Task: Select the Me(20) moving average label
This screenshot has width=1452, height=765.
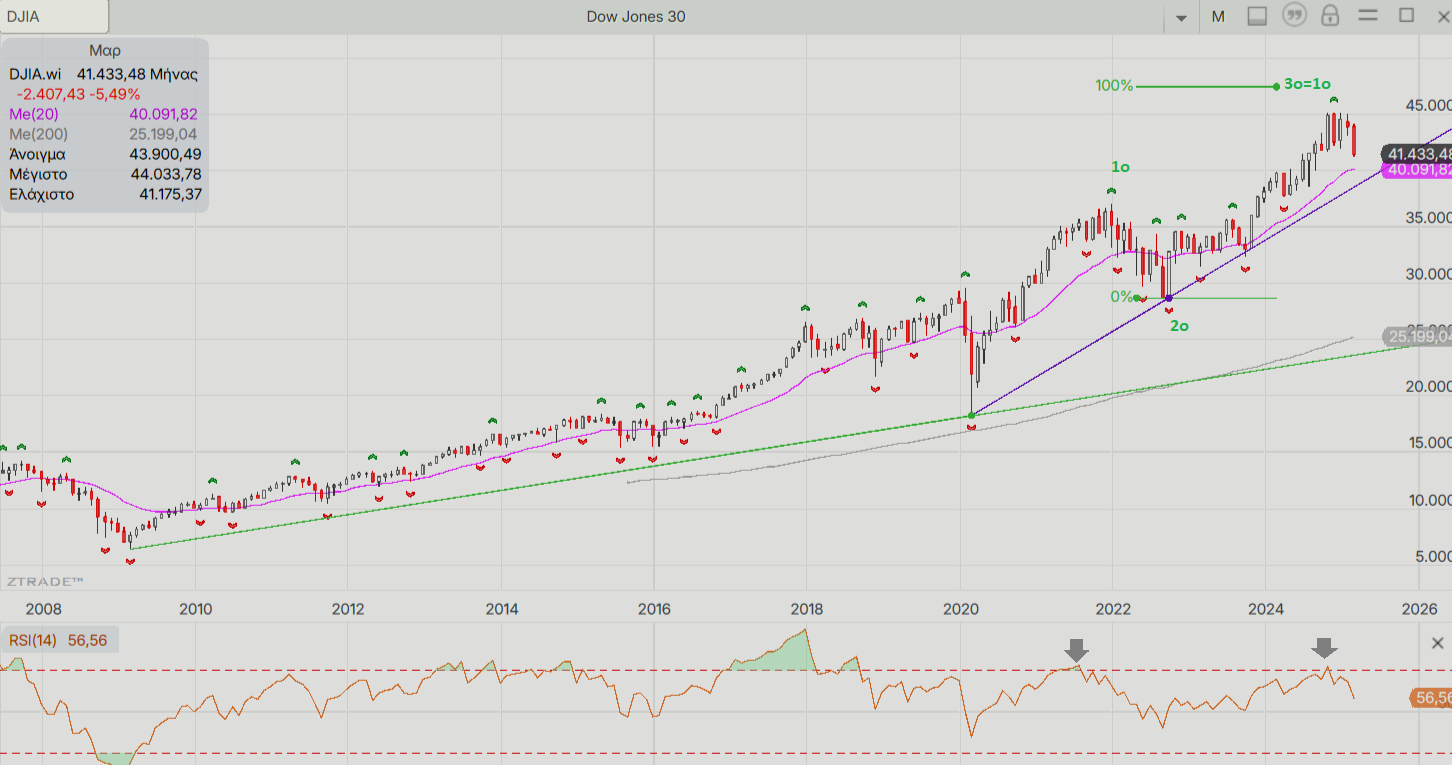Action: [x=34, y=114]
